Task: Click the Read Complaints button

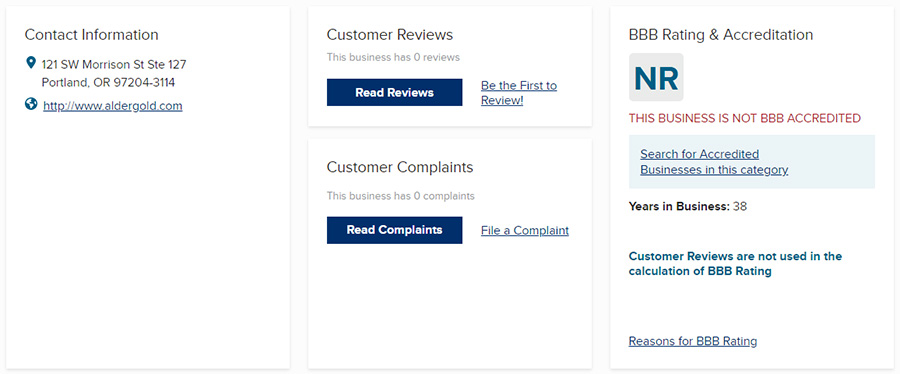Action: coord(394,230)
